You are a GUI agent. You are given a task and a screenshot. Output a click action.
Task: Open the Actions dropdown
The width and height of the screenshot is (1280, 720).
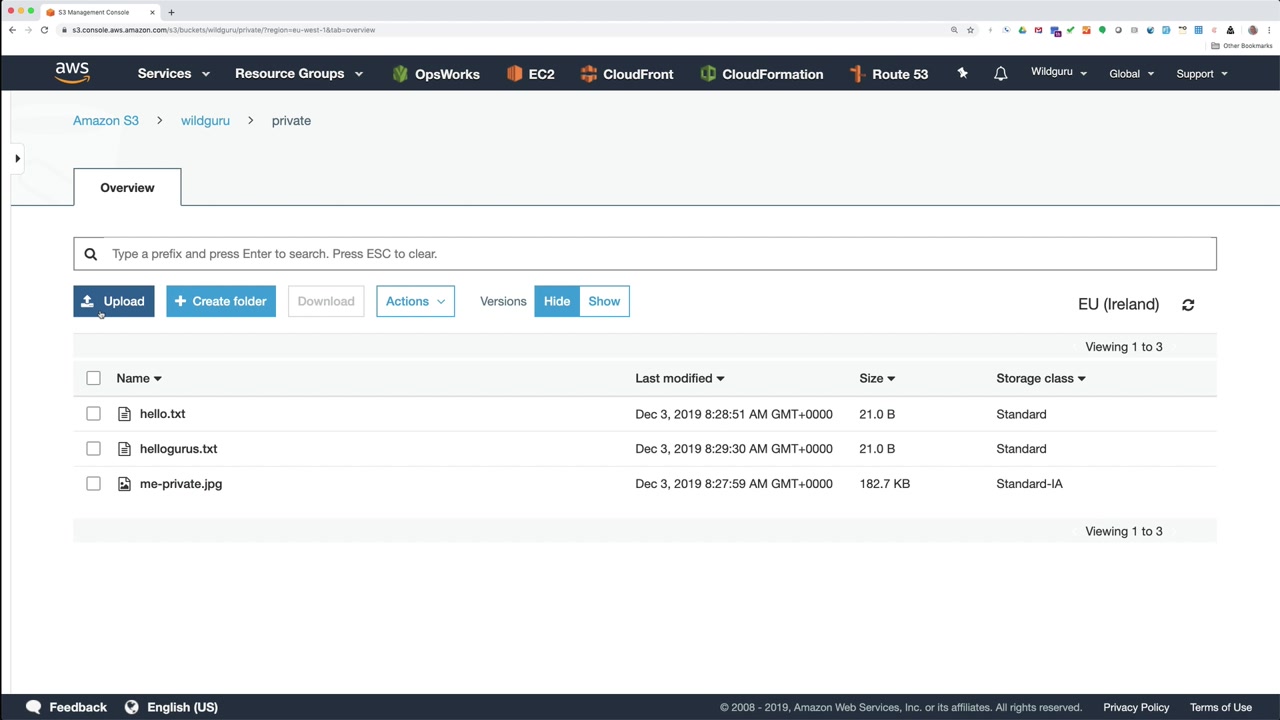(x=415, y=301)
